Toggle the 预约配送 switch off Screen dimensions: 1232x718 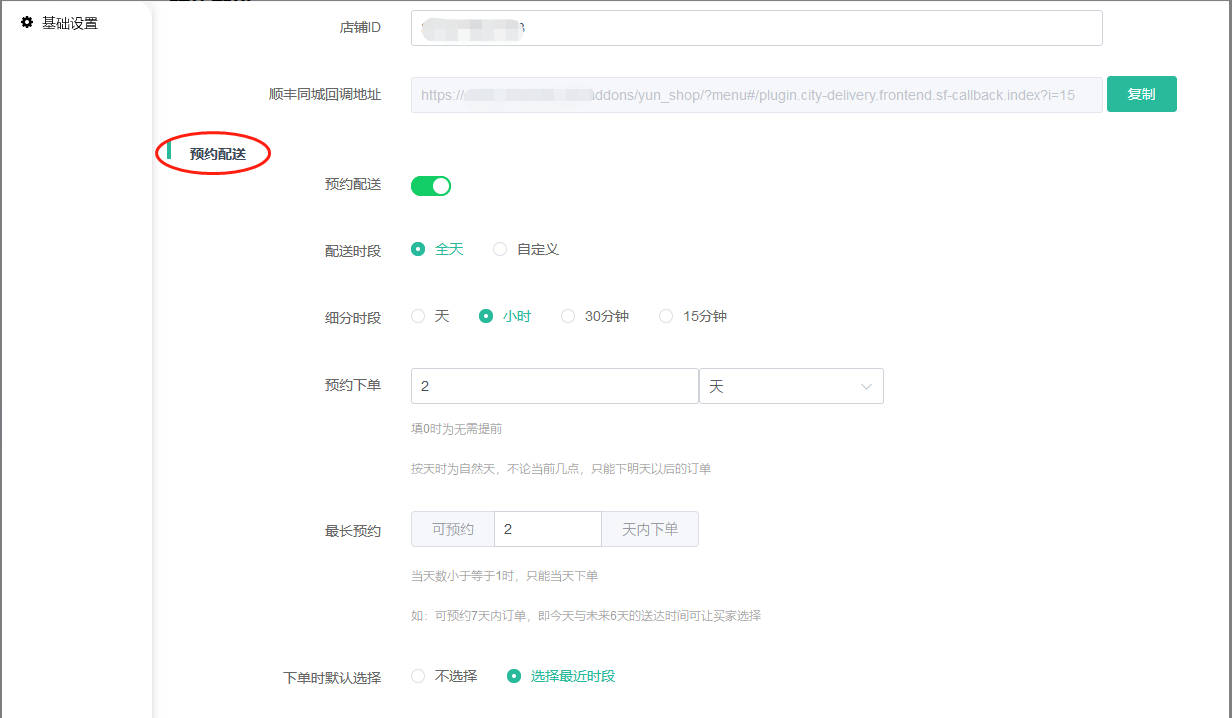tap(431, 185)
